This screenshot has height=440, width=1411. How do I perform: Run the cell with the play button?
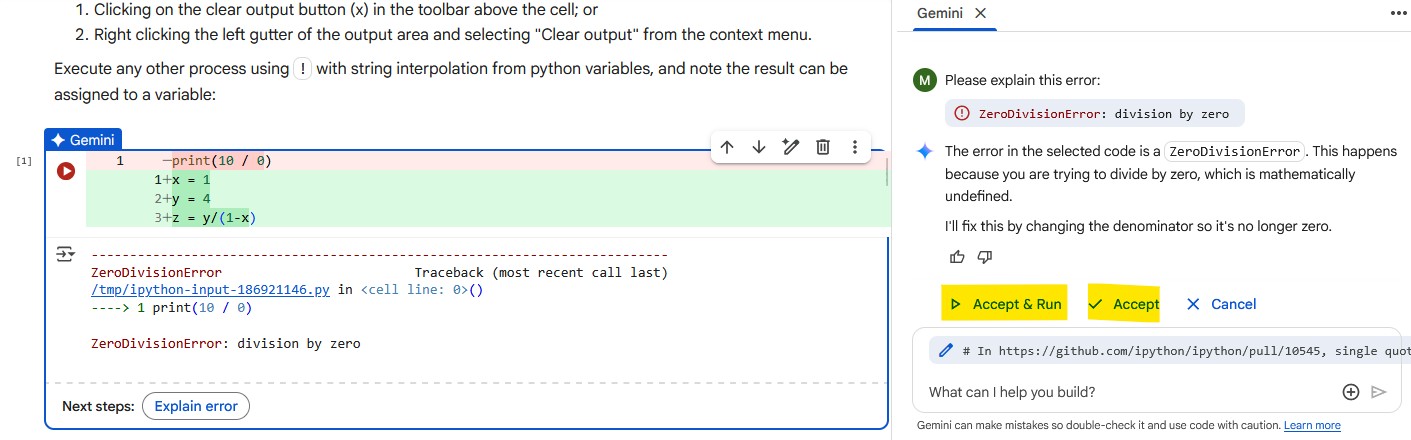coord(66,171)
